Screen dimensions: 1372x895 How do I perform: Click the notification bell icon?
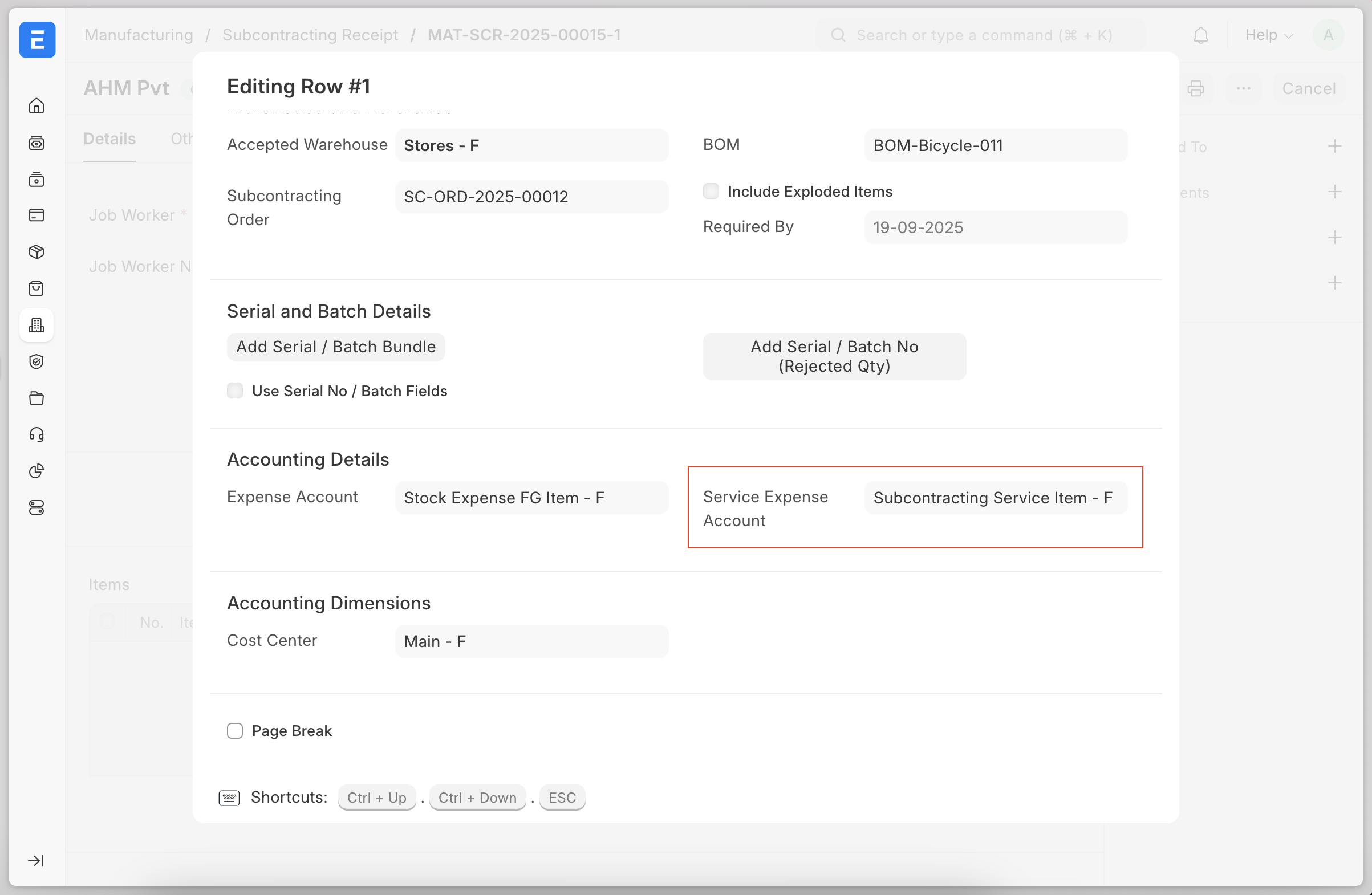[x=1200, y=36]
